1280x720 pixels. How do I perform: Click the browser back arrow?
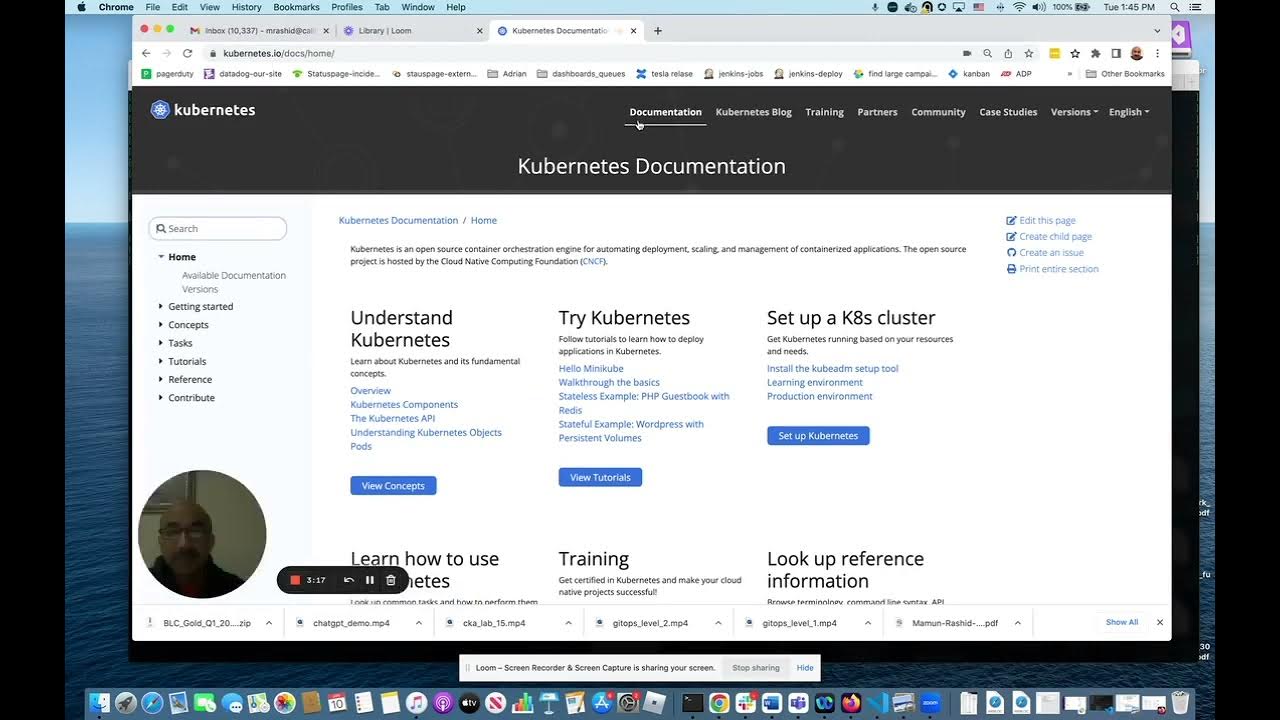point(146,53)
